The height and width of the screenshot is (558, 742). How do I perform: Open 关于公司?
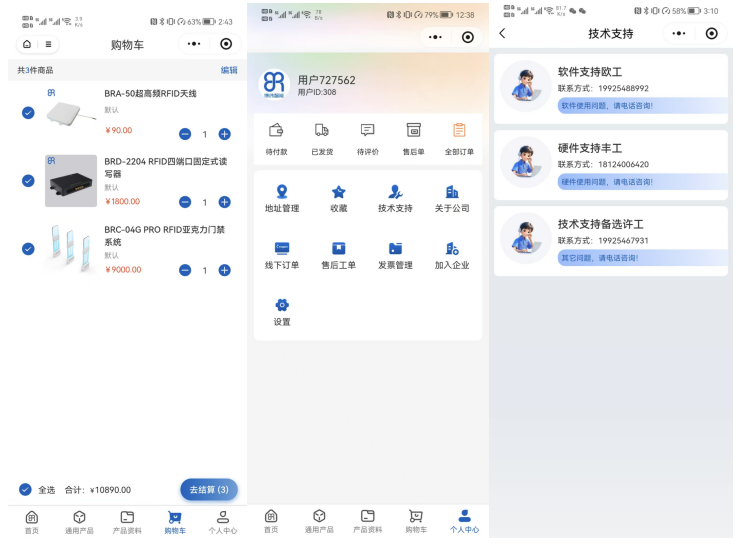(x=452, y=198)
